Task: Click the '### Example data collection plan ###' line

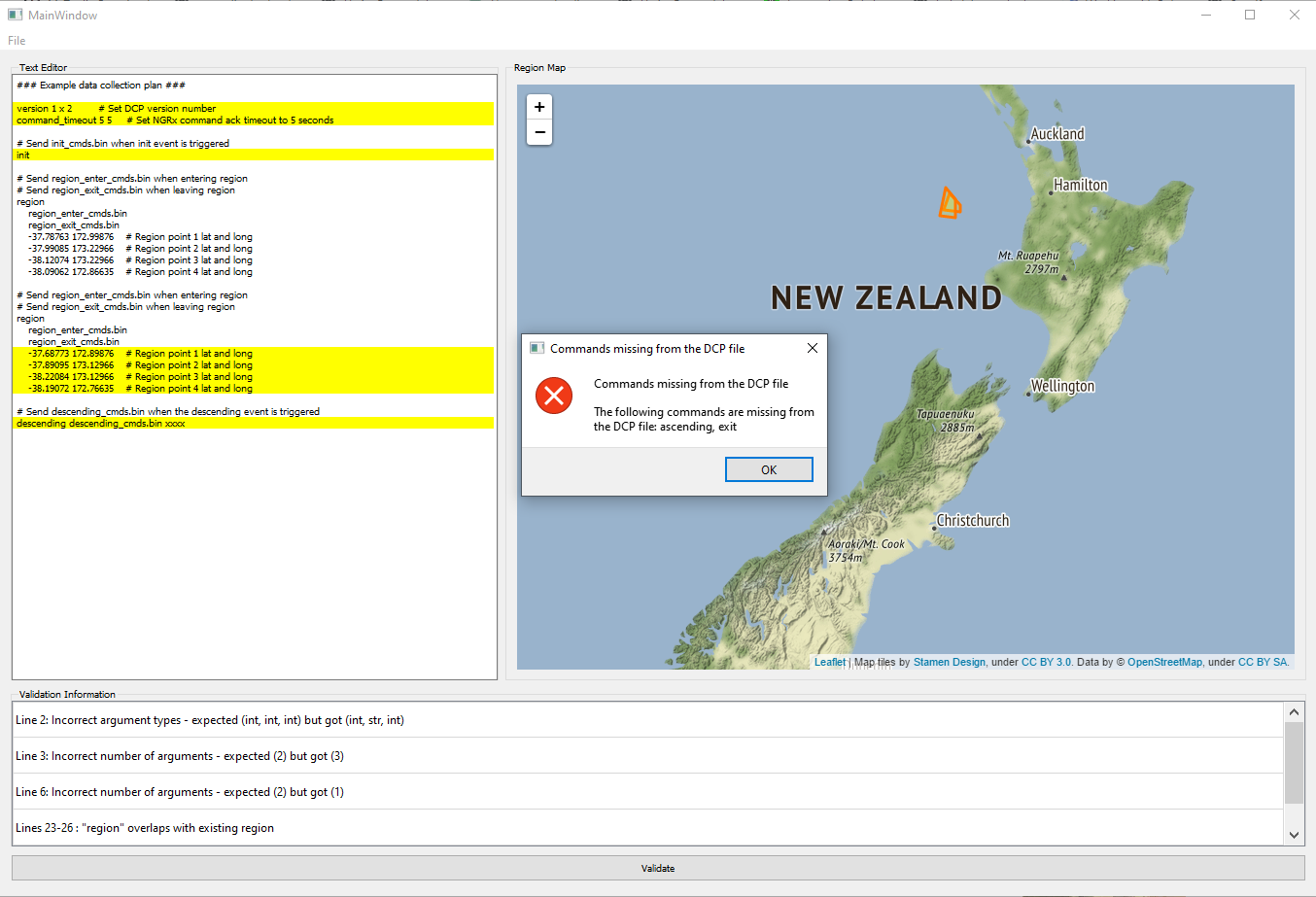Action: pyautogui.click(x=101, y=85)
